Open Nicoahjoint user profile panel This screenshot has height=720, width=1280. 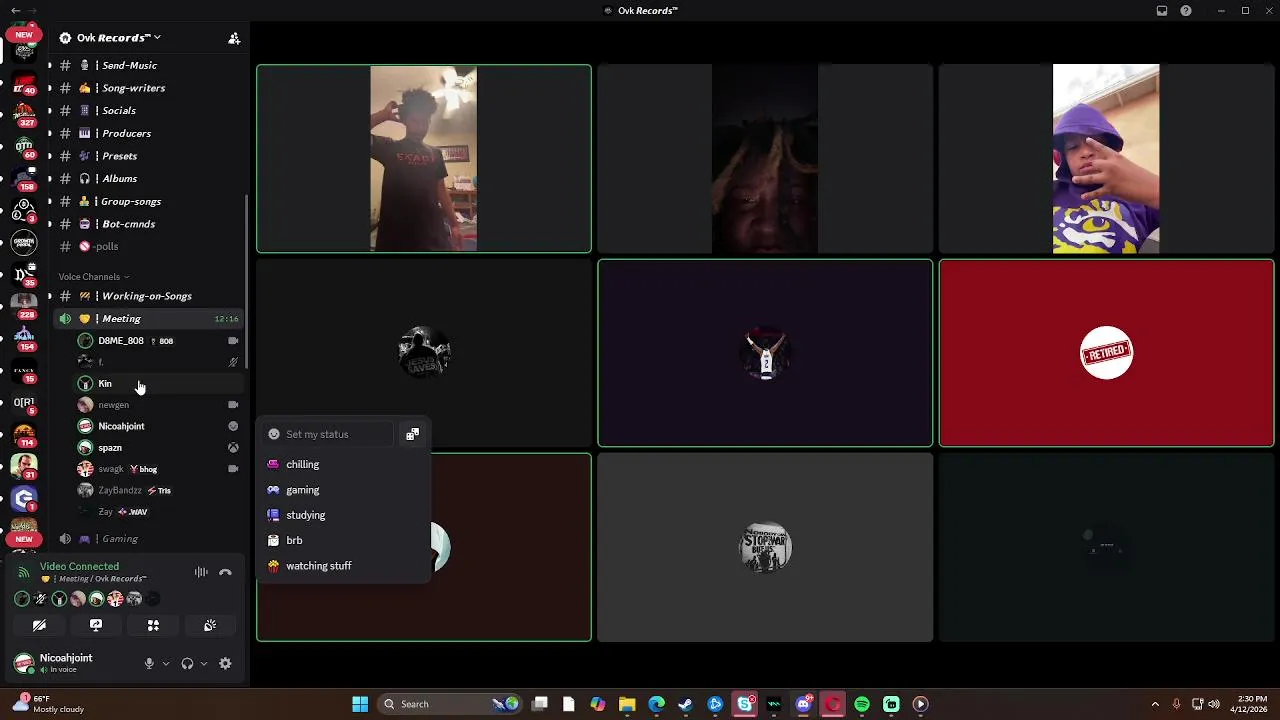pos(66,662)
